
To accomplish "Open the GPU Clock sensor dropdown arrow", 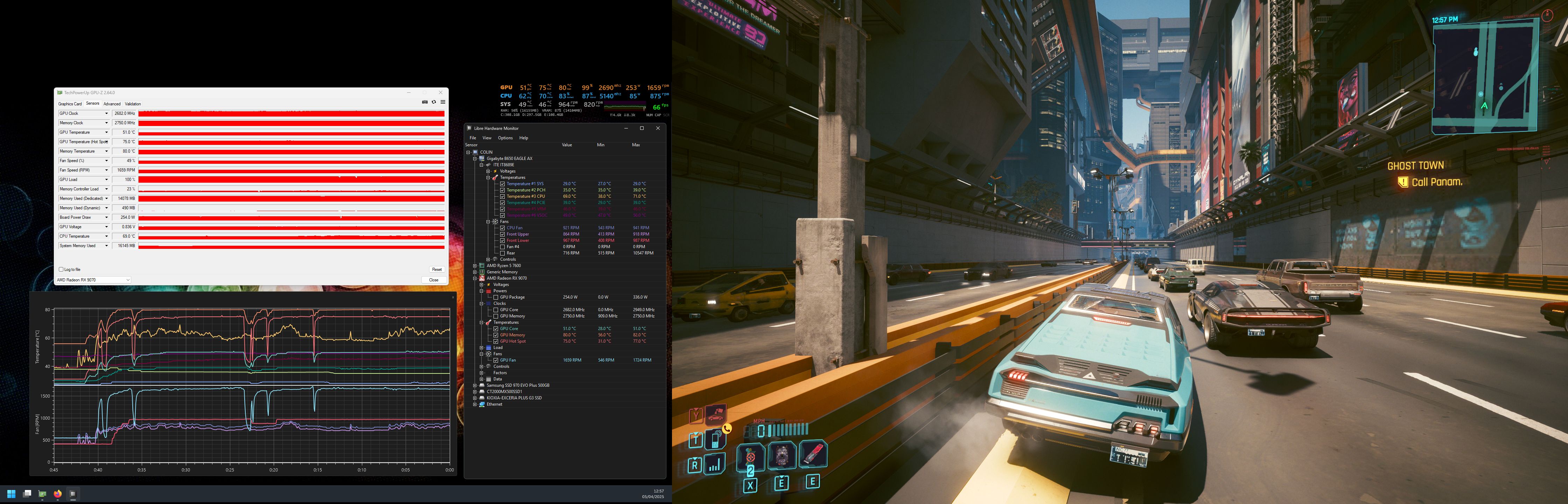I will click(x=106, y=113).
